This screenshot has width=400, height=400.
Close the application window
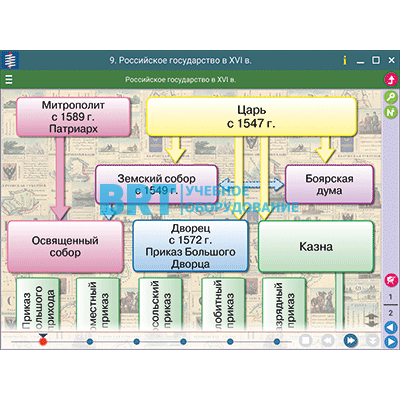(x=391, y=60)
